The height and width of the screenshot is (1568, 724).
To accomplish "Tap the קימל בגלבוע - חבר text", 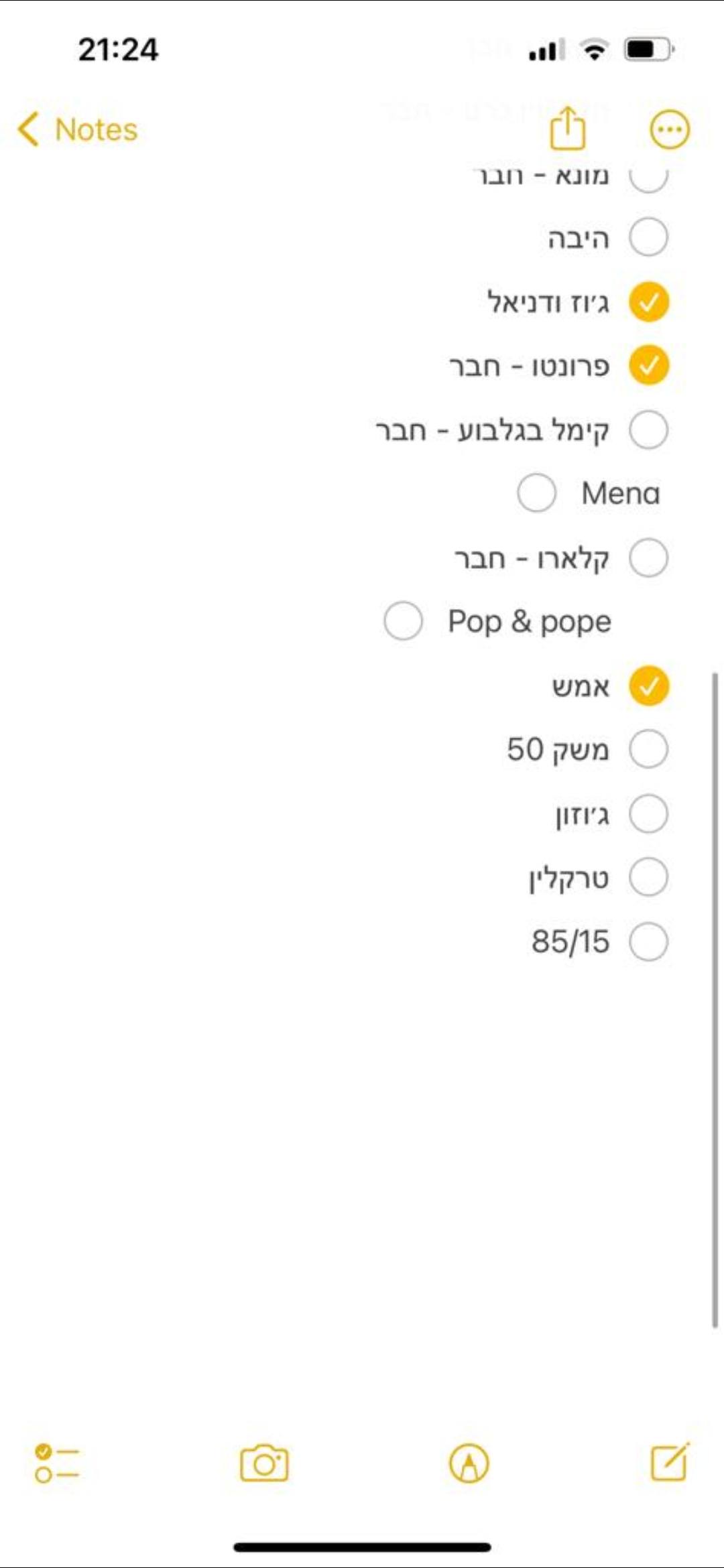I will click(492, 430).
